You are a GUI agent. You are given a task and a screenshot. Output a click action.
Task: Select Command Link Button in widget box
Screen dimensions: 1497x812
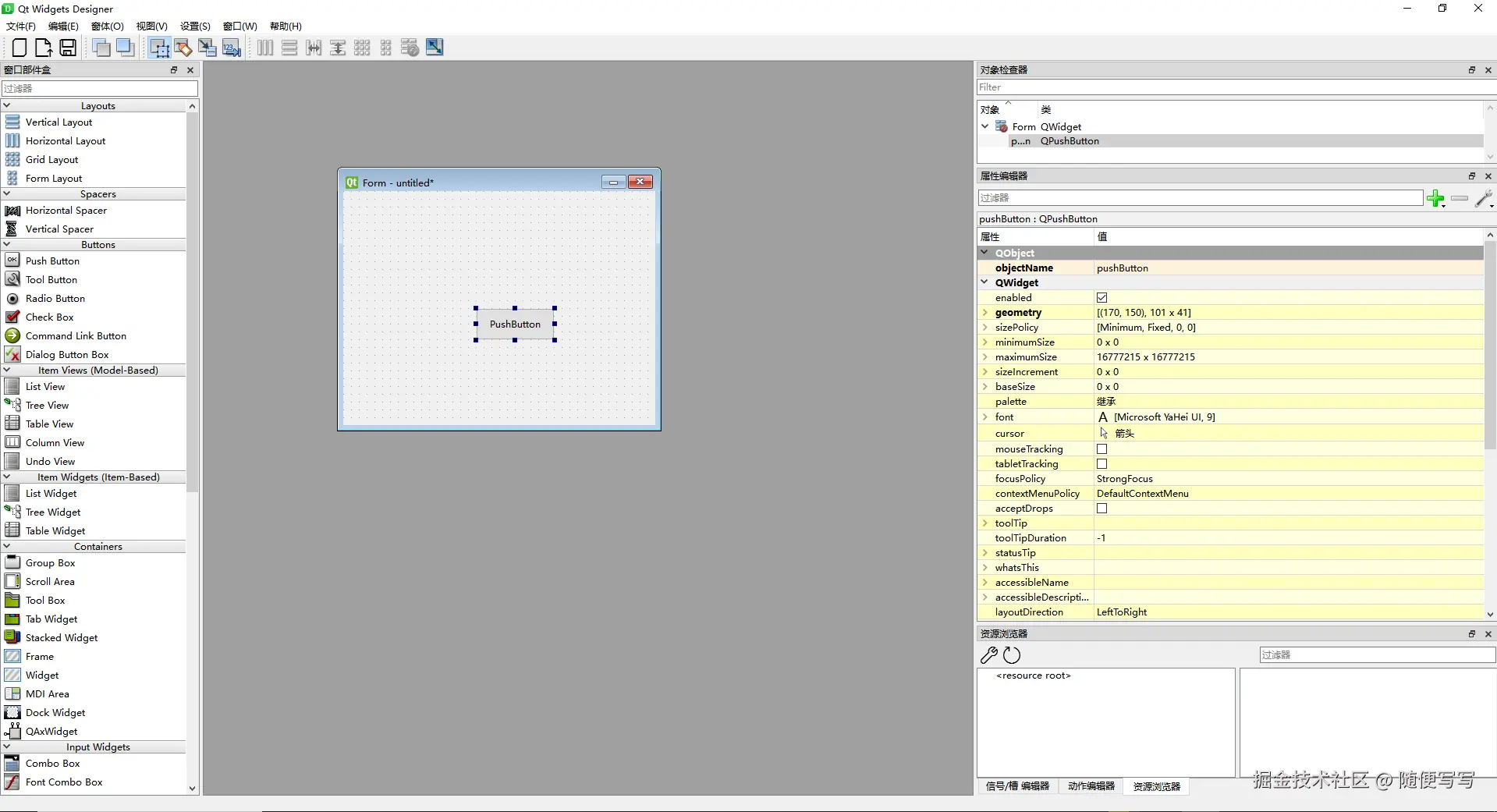[x=76, y=336]
